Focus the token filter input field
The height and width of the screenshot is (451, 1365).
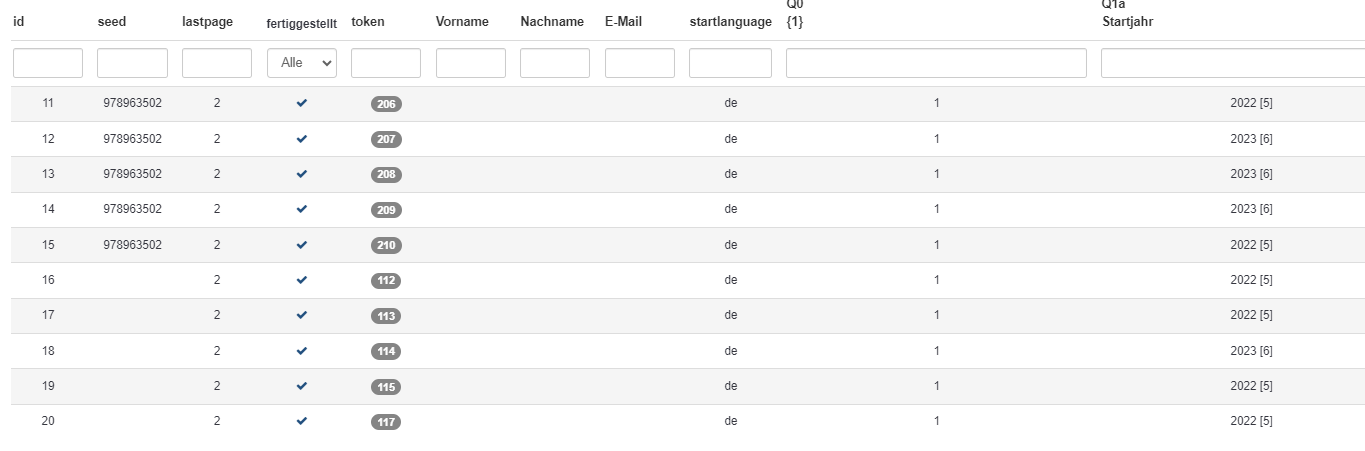tap(386, 63)
